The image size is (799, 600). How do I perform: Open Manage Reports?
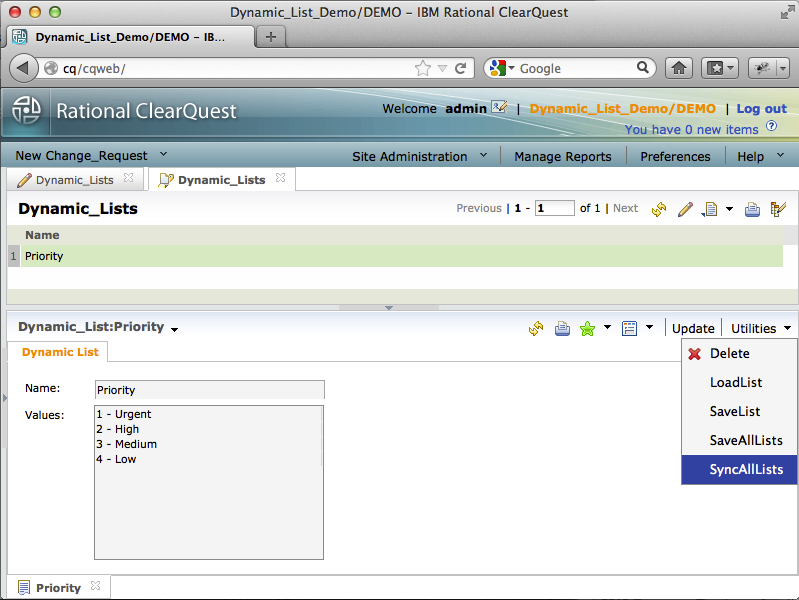[x=563, y=156]
